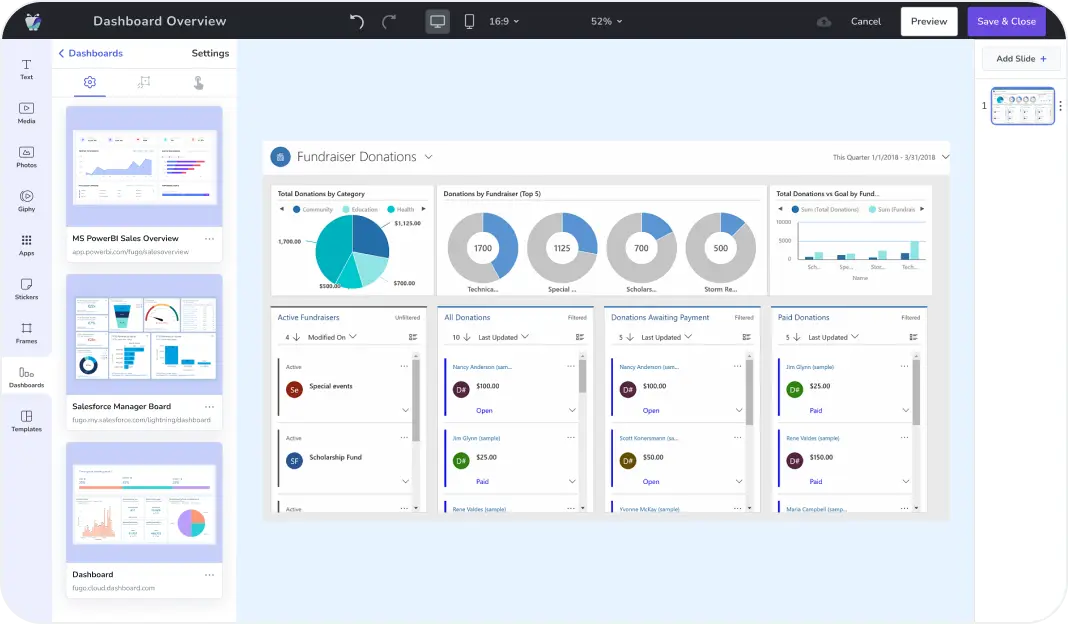
Task: Click Fundraiser Donations round icon
Action: tap(281, 157)
